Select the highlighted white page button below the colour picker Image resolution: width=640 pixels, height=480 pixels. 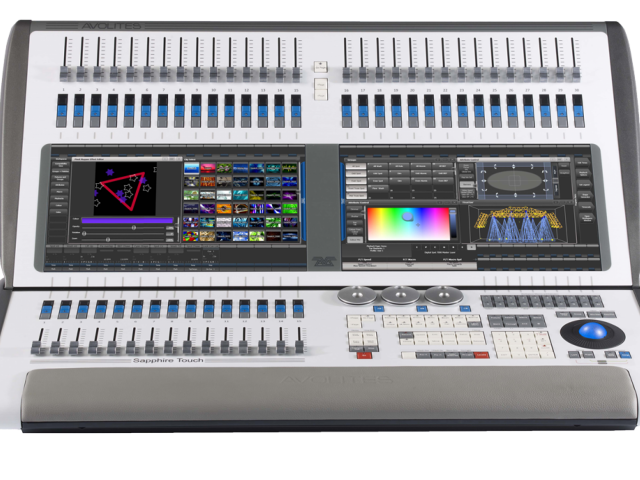[471, 247]
